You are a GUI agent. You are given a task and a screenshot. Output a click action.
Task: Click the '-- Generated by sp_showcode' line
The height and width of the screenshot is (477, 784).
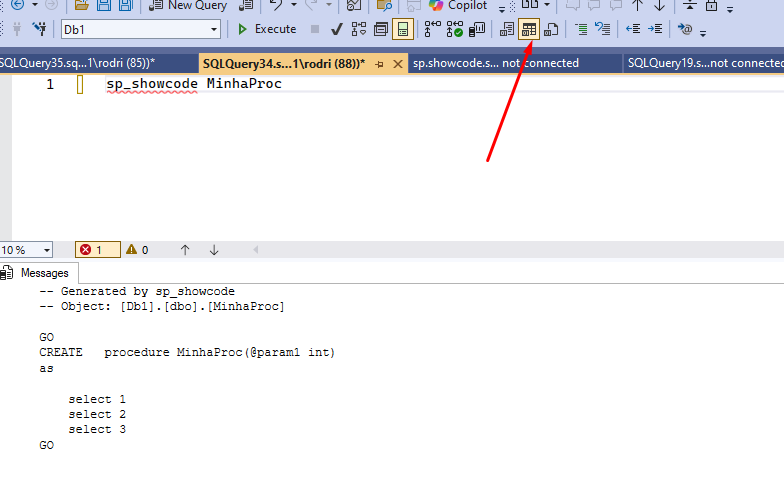137,292
